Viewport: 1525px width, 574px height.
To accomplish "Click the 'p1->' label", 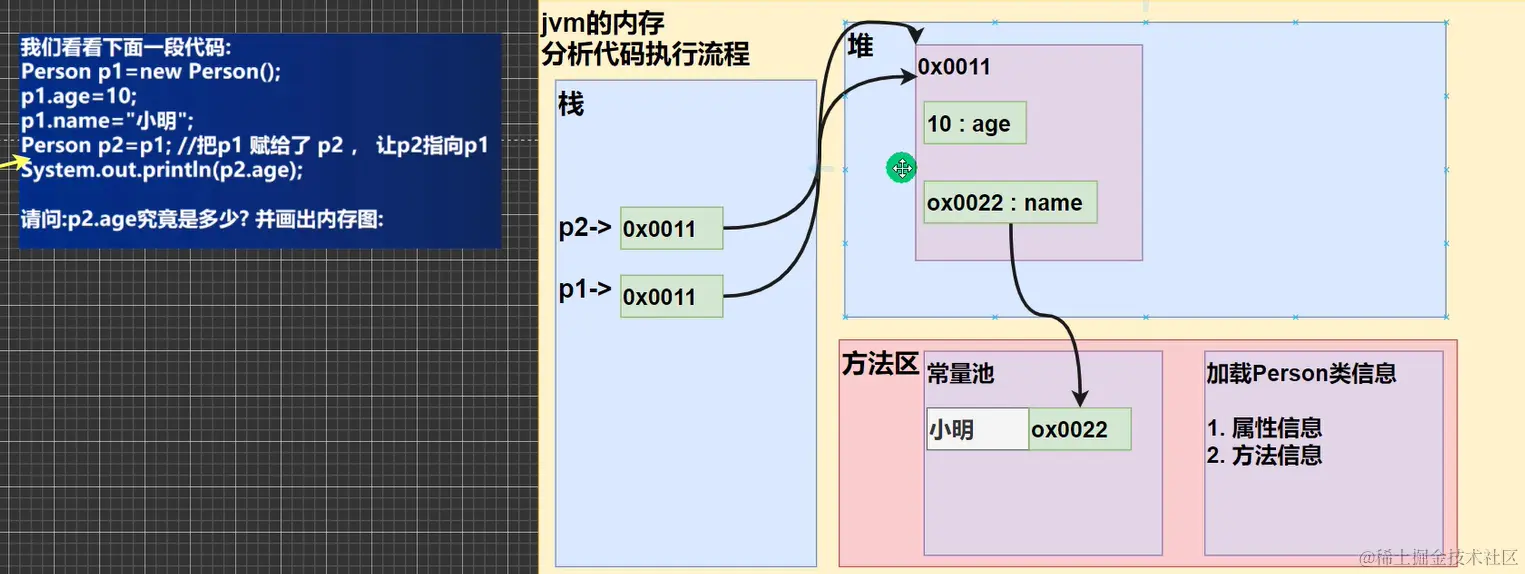I will [585, 290].
